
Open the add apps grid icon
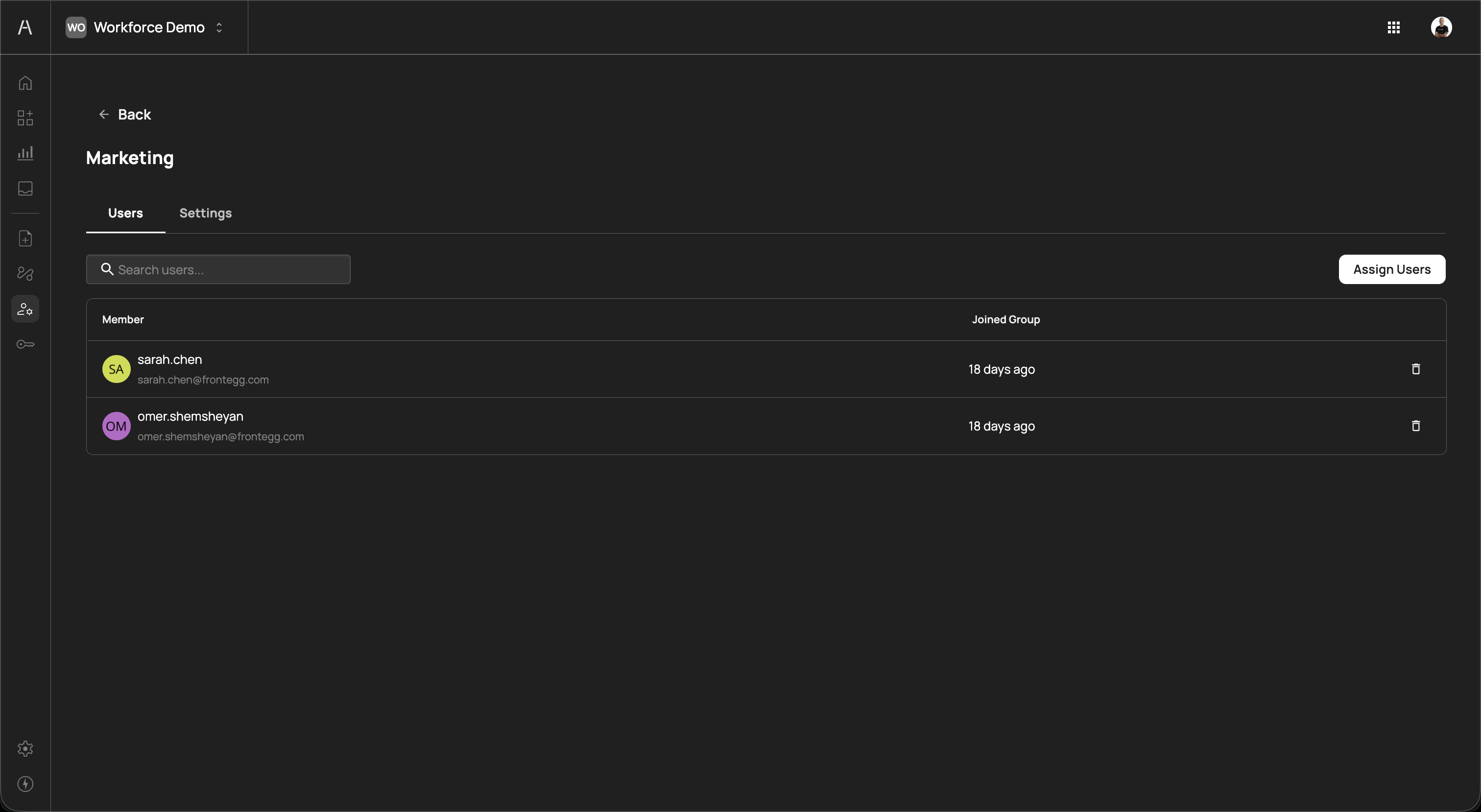25,119
